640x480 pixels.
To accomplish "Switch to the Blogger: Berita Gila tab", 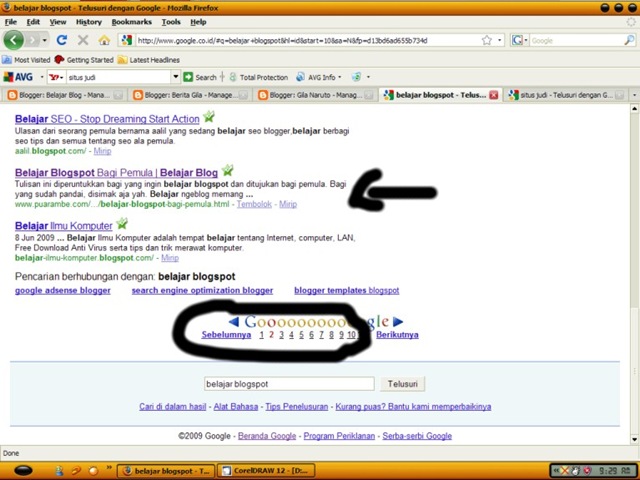I will click(188, 95).
